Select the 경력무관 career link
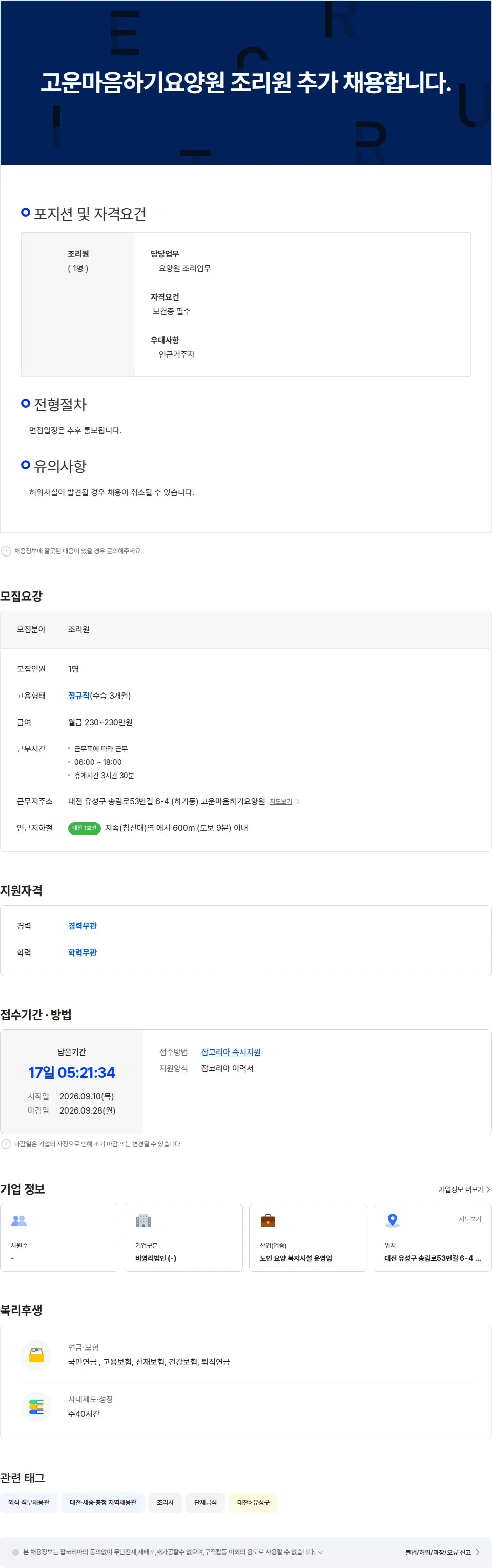The height and width of the screenshot is (1568, 492). click(82, 925)
